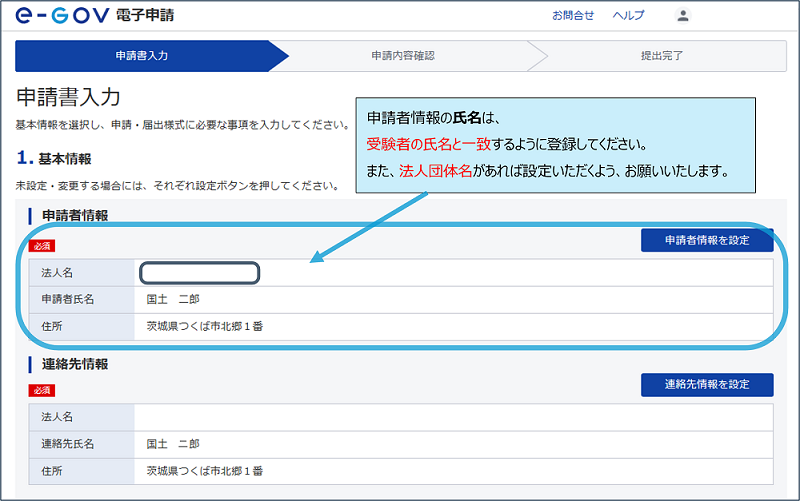The width and height of the screenshot is (800, 501).
Task: Open the user account icon
Action: click(682, 15)
